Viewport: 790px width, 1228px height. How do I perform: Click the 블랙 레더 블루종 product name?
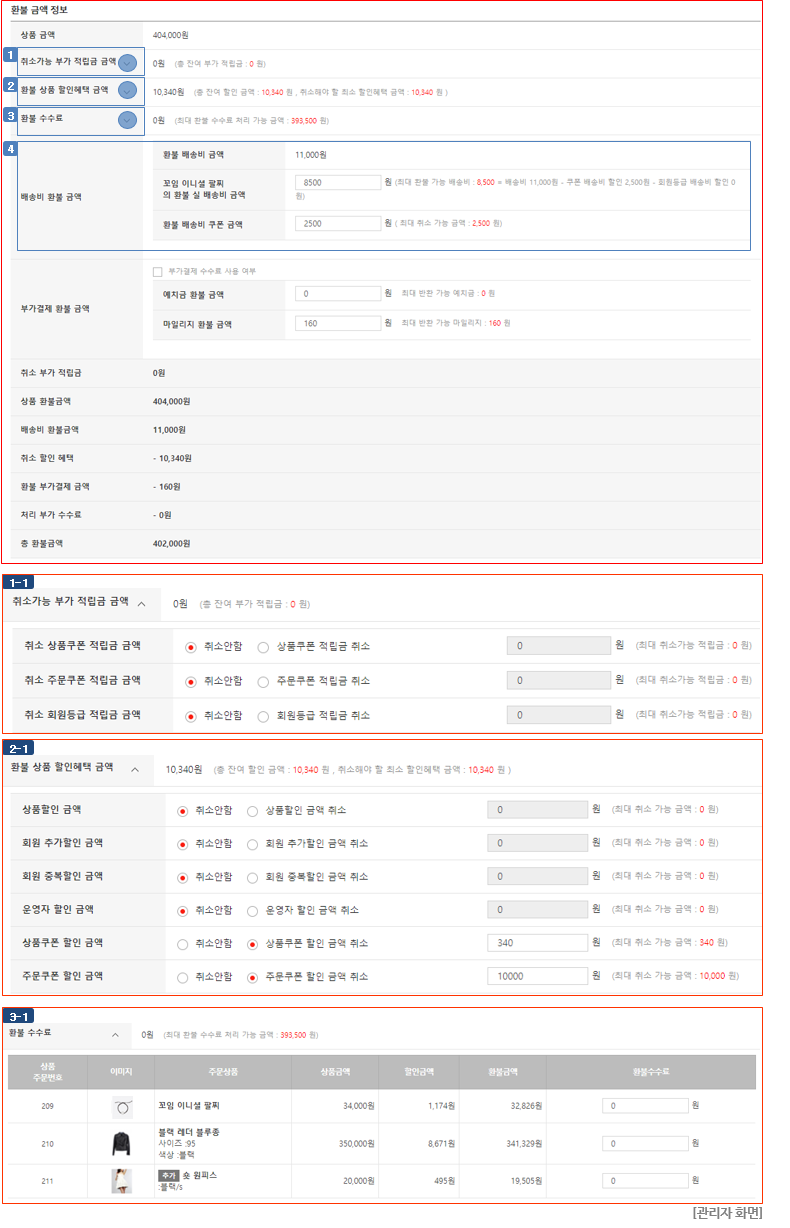189,1131
